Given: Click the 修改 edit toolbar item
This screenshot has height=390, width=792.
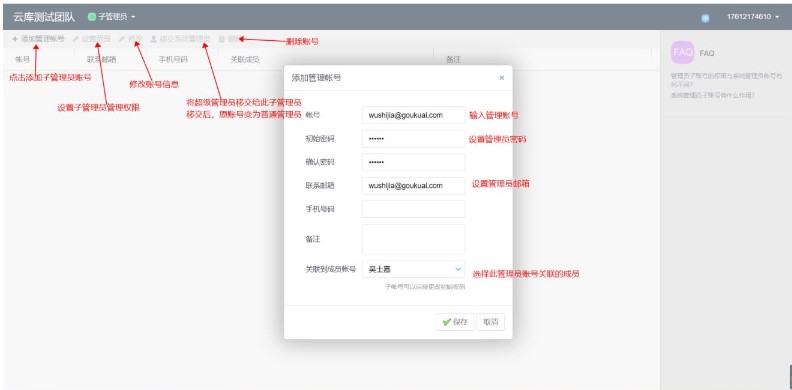Looking at the screenshot, I should coord(130,39).
